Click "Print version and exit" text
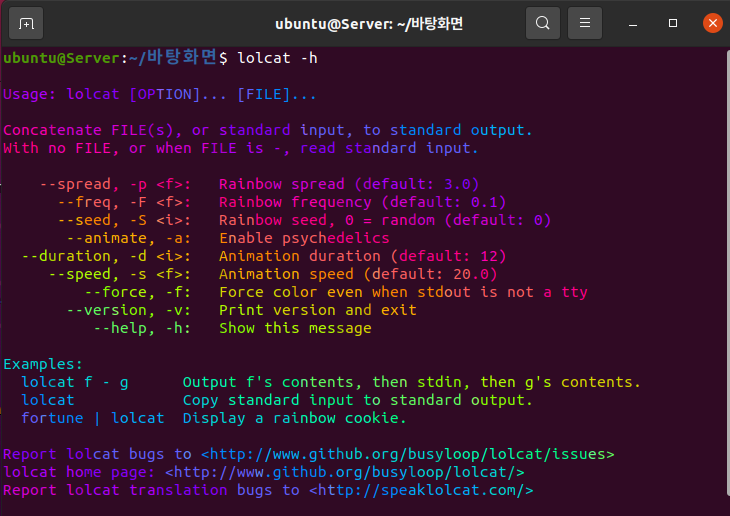Image resolution: width=730 pixels, height=516 pixels. tap(318, 310)
